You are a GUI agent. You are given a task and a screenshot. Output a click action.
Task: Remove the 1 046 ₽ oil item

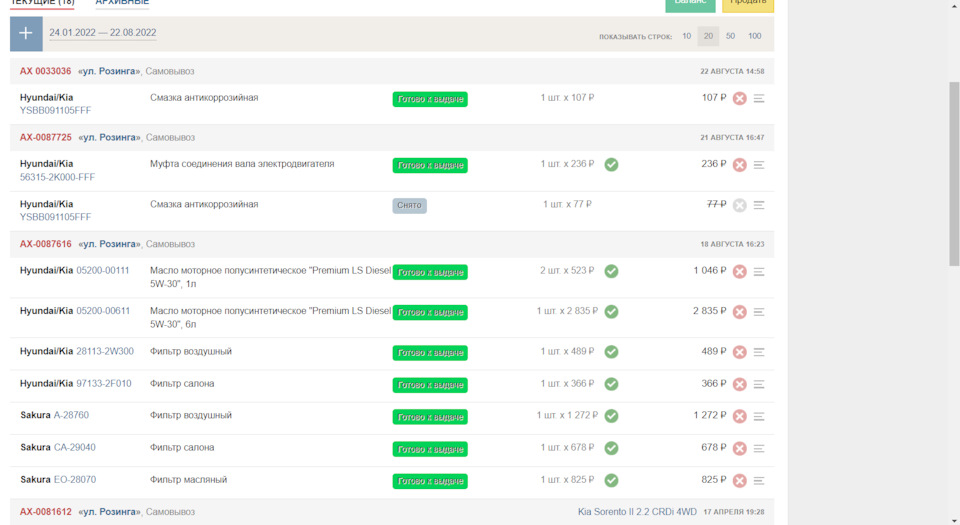pyautogui.click(x=740, y=271)
